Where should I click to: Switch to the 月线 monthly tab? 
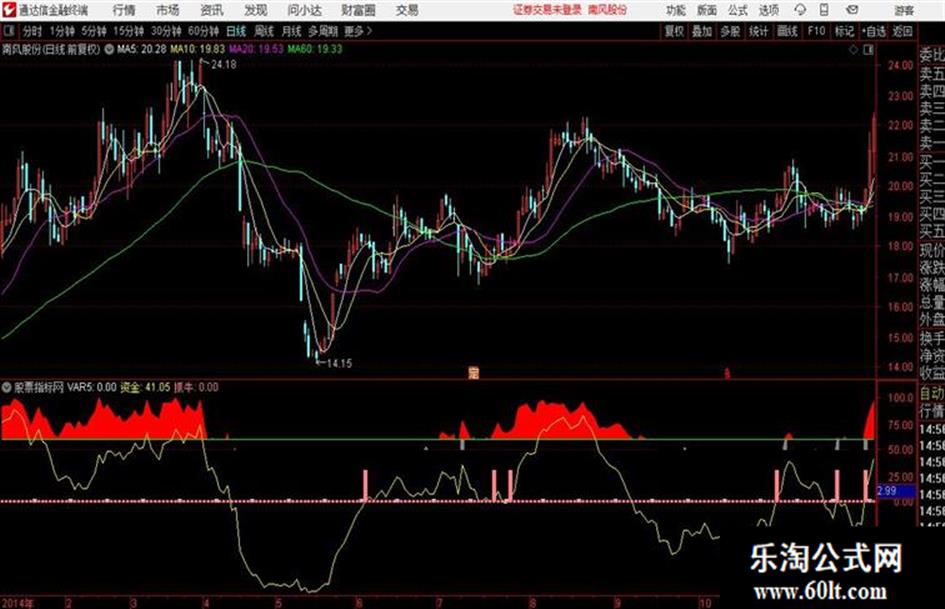click(x=291, y=31)
